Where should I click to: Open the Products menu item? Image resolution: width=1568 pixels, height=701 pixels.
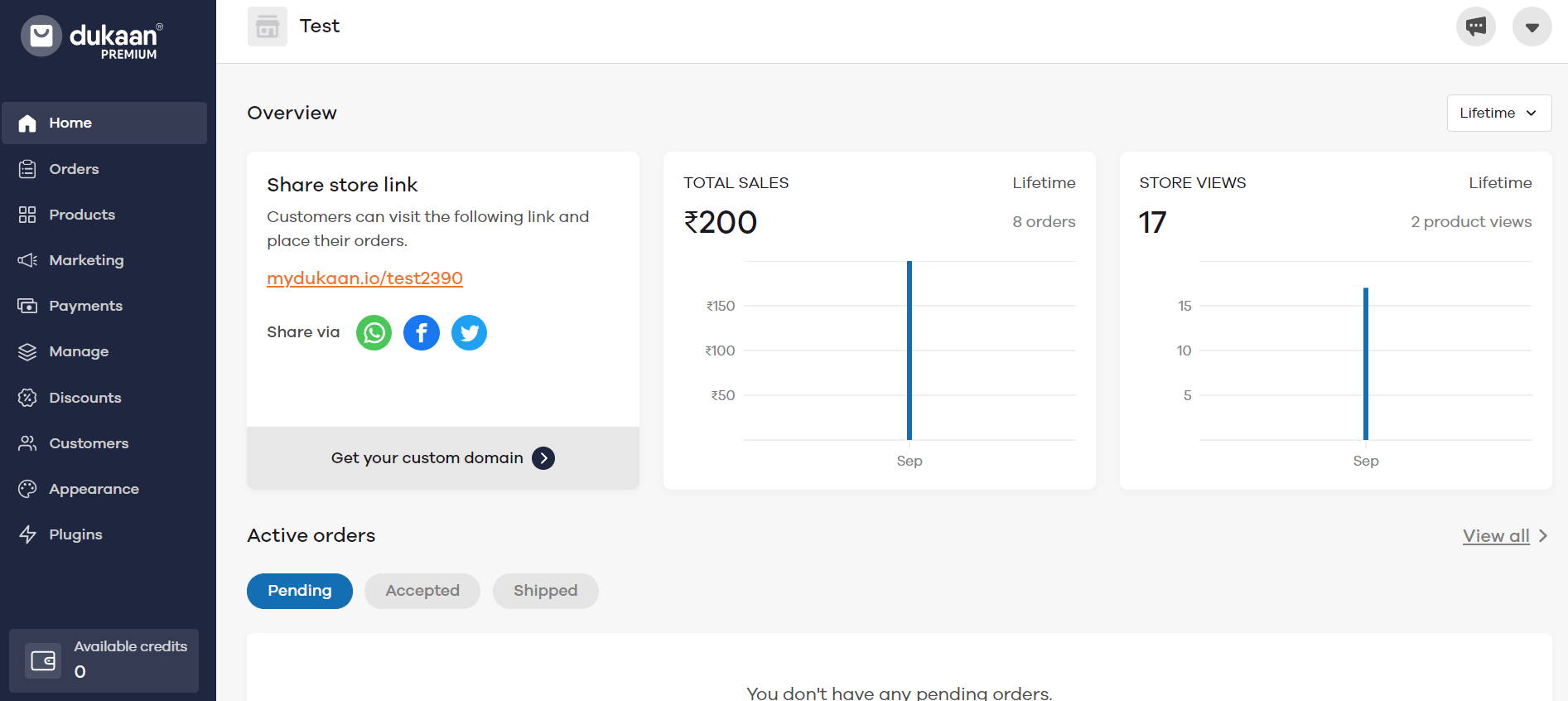pyautogui.click(x=104, y=215)
